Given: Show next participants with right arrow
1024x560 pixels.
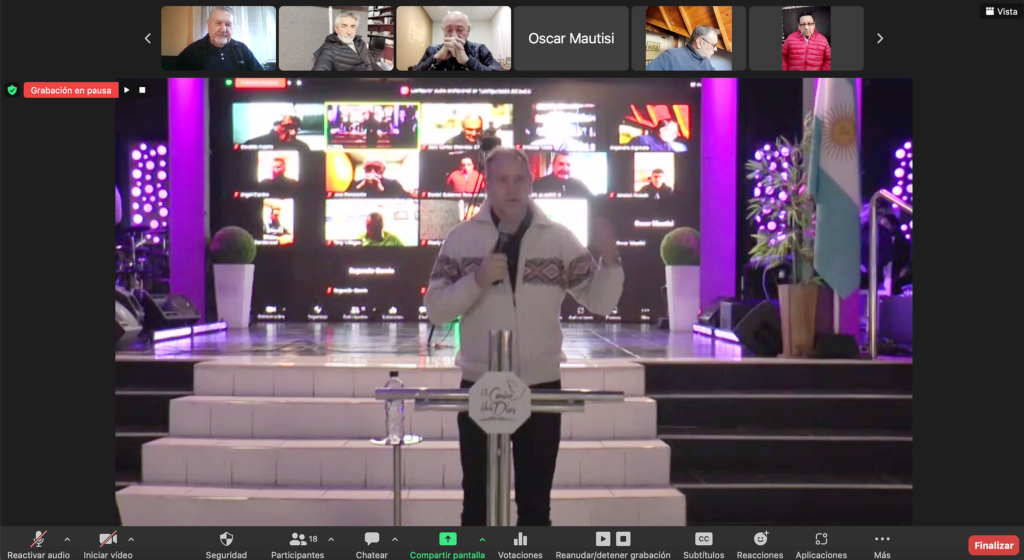Looking at the screenshot, I should (880, 39).
